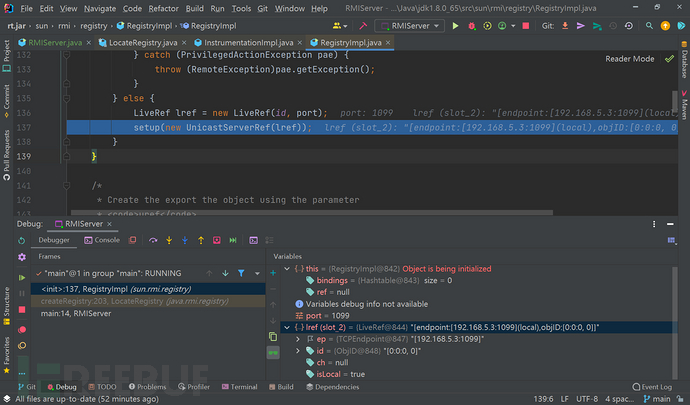Click the orange IDE update arrow icon

[x=665, y=26]
